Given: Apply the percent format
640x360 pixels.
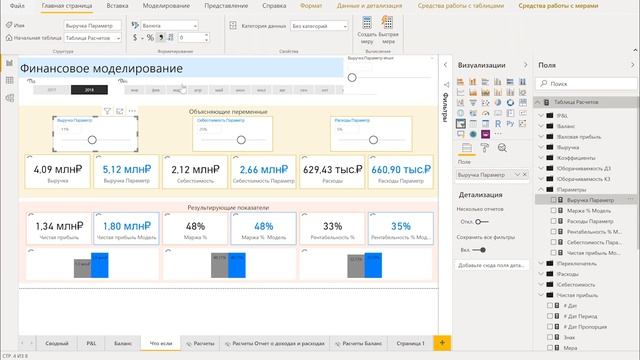Looking at the screenshot, I should [150, 38].
